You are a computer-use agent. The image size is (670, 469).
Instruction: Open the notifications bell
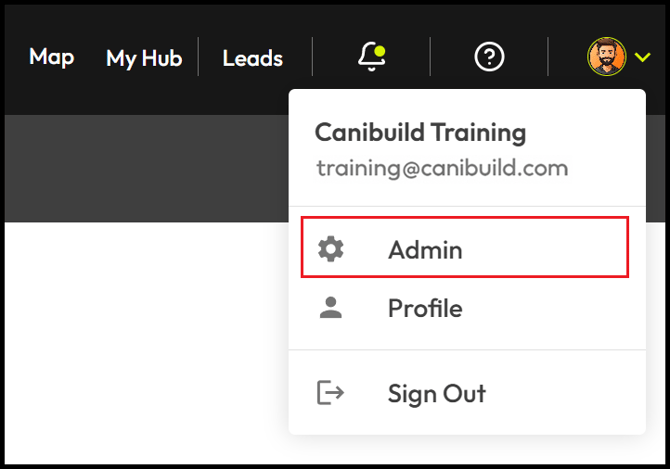[x=372, y=57]
